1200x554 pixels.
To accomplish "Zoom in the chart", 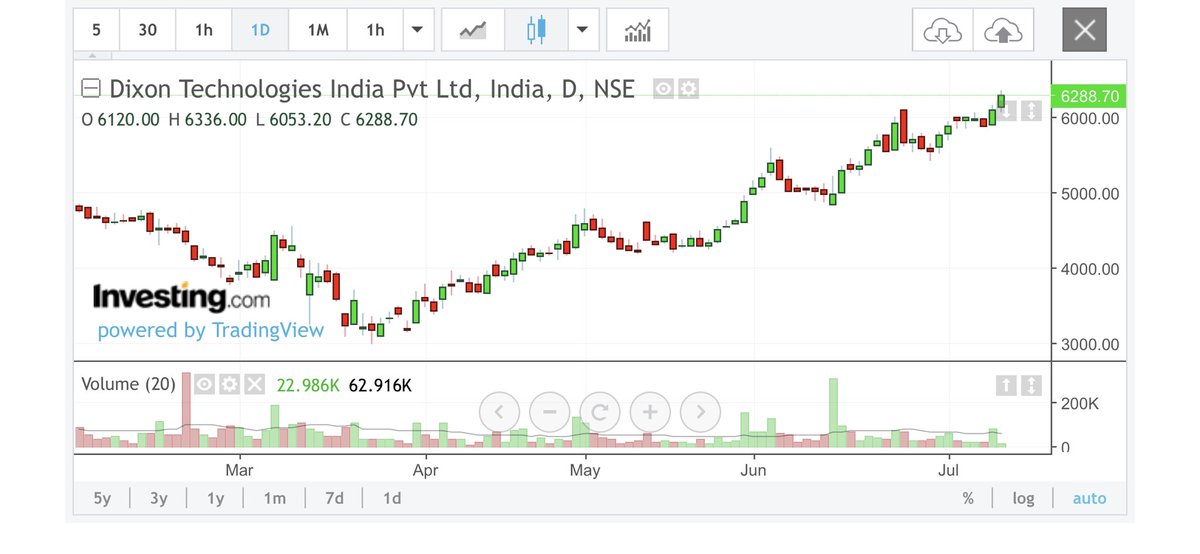I will pyautogui.click(x=650, y=410).
